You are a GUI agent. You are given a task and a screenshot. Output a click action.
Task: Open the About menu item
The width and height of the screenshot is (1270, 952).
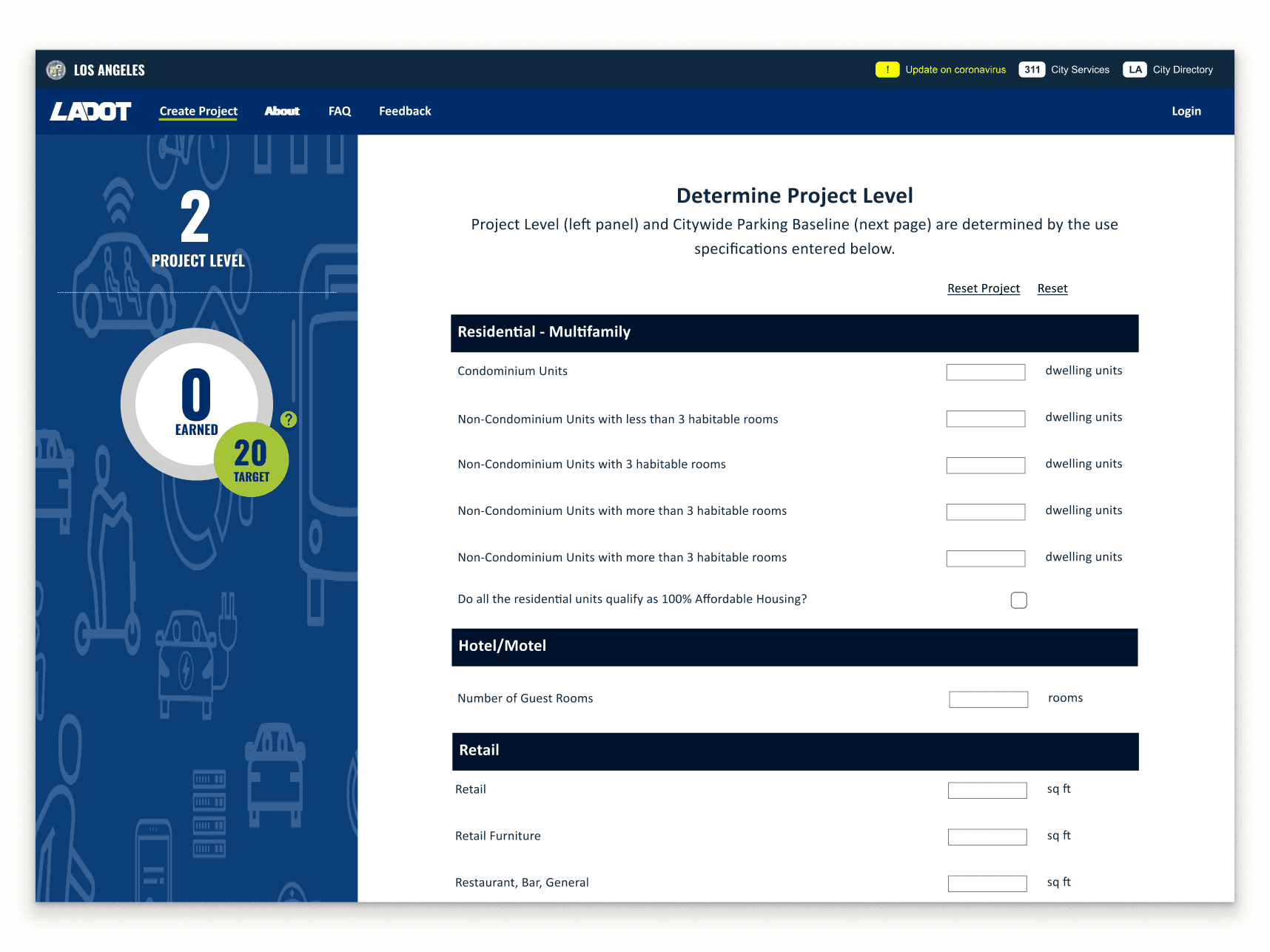click(282, 111)
